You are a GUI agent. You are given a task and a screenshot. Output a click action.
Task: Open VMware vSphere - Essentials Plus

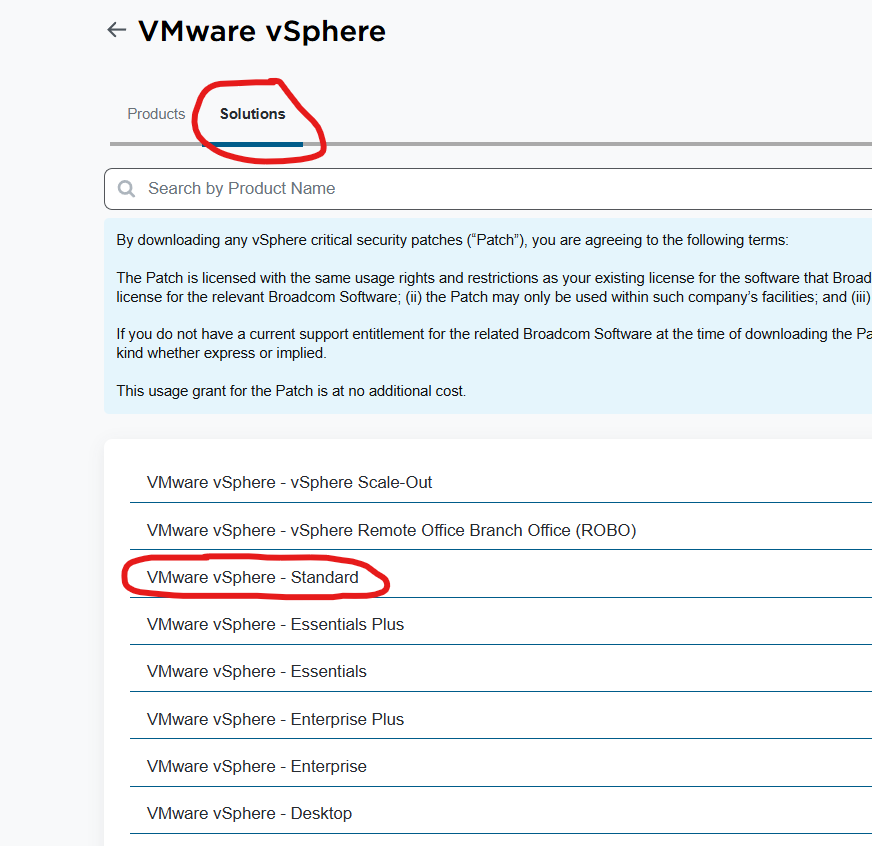(275, 624)
